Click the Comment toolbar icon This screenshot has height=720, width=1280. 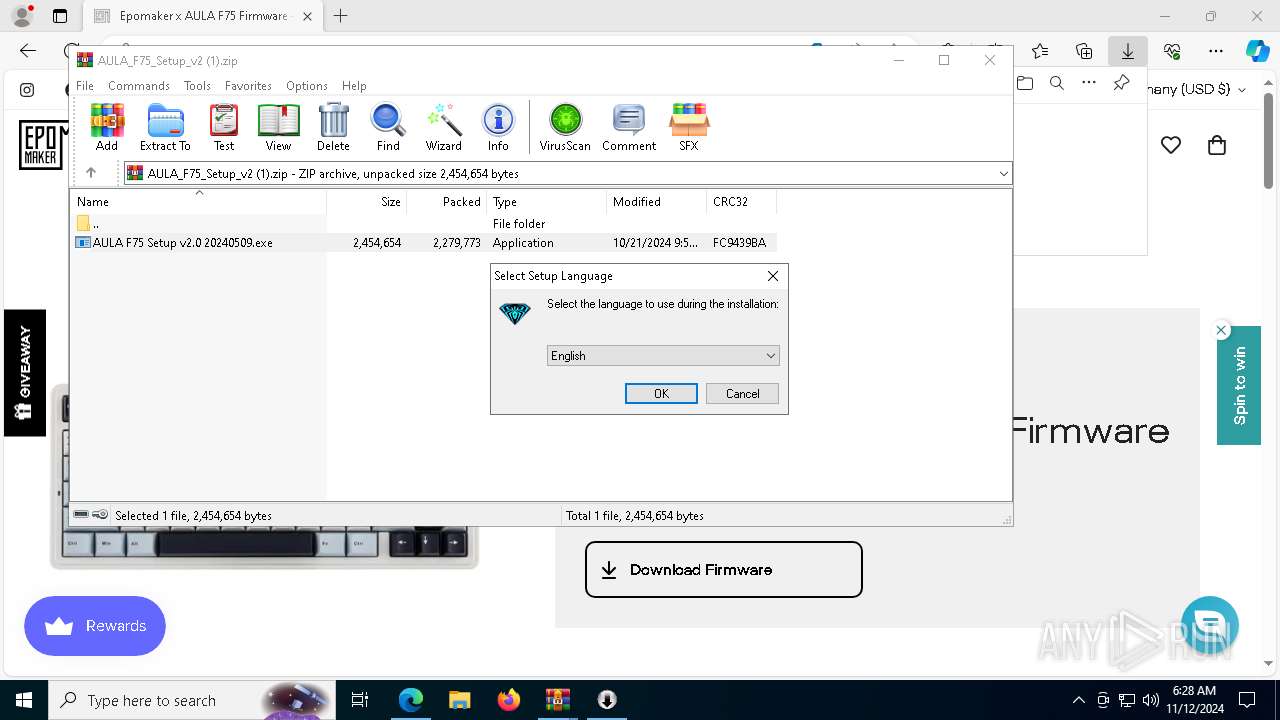pyautogui.click(x=629, y=127)
